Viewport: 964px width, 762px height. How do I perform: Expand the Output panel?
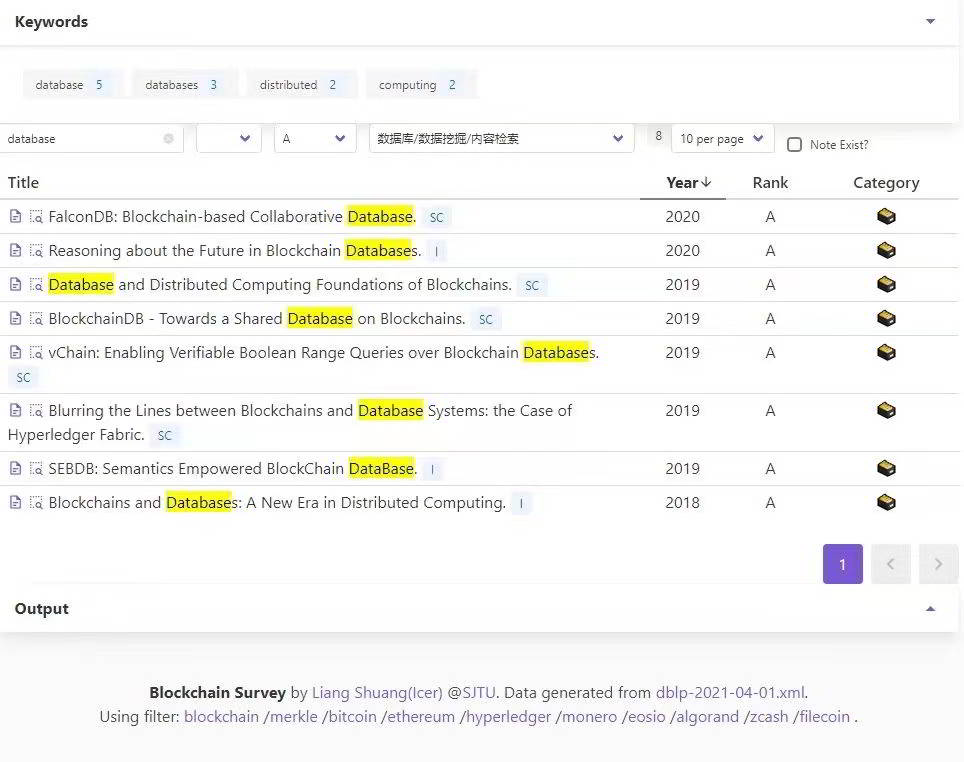click(930, 609)
